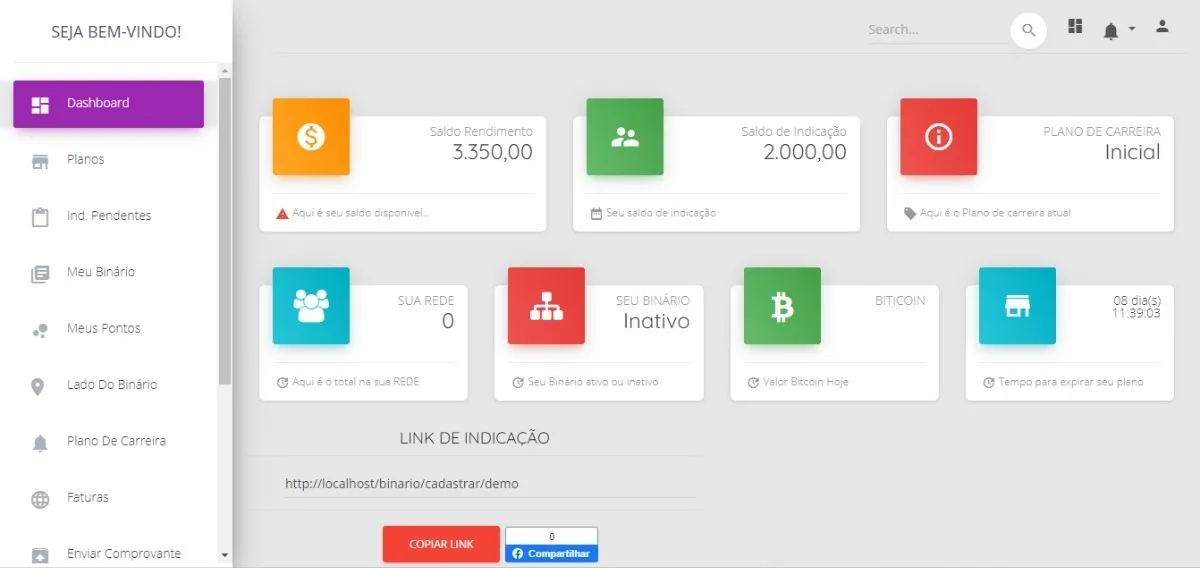Image resolution: width=1200 pixels, height=568 pixels.
Task: Click the Facebook Compartilhar button
Action: [551, 554]
